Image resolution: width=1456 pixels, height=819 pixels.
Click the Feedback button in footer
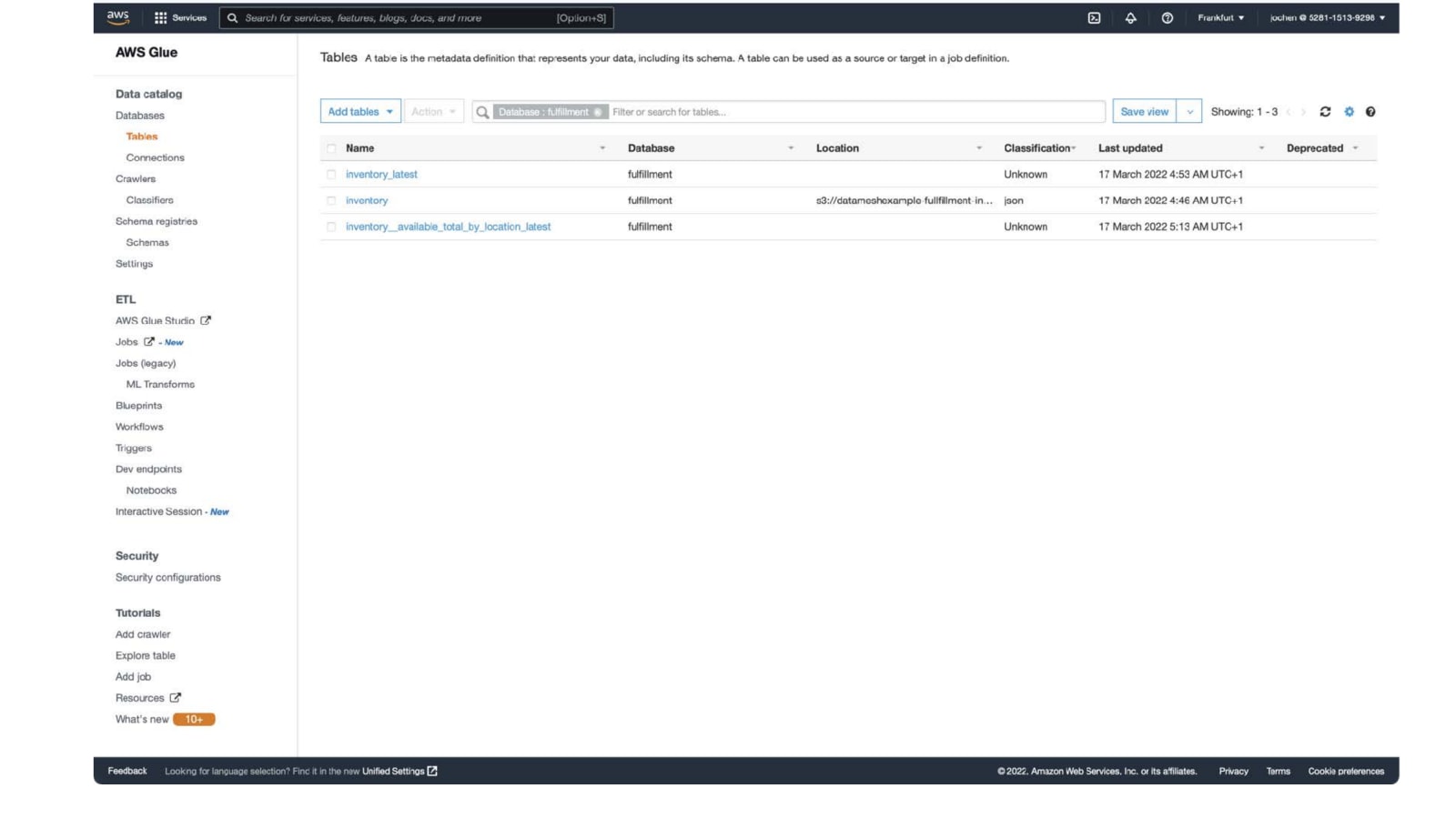point(127,771)
